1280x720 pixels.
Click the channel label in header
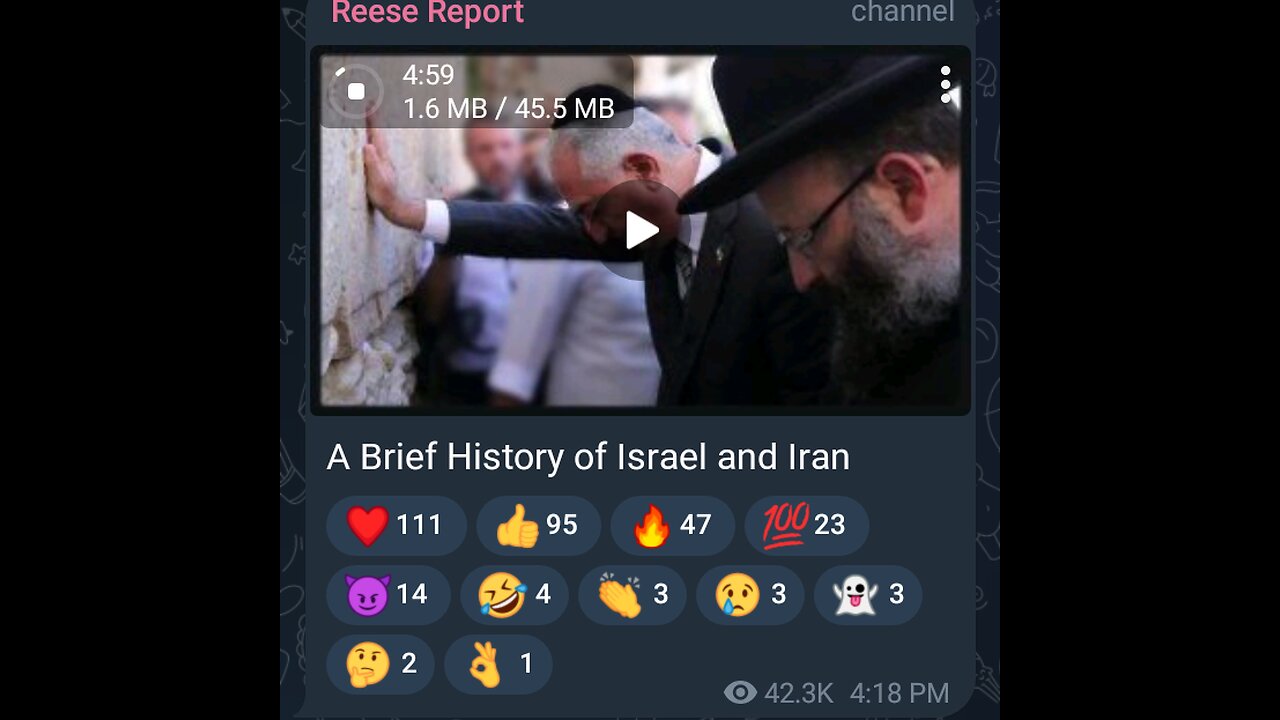[903, 12]
